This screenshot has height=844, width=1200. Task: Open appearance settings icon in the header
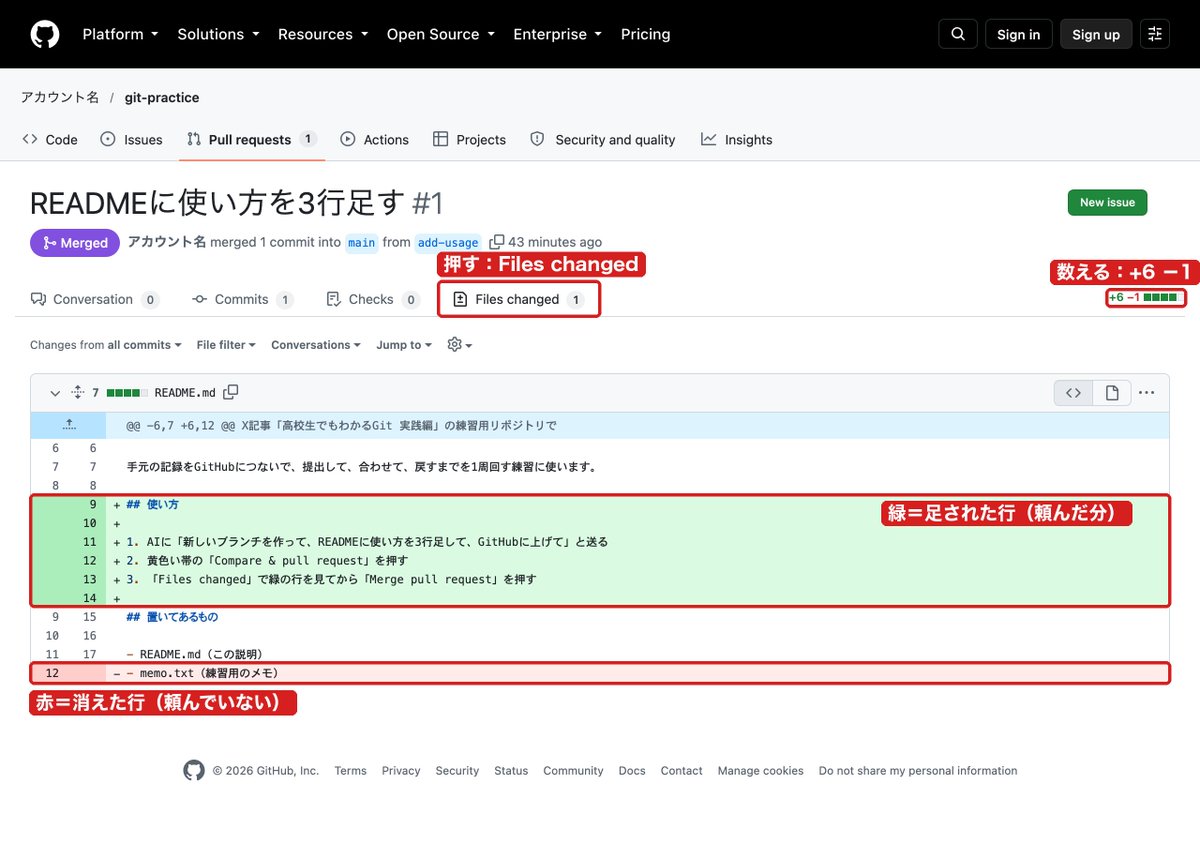(x=1155, y=34)
